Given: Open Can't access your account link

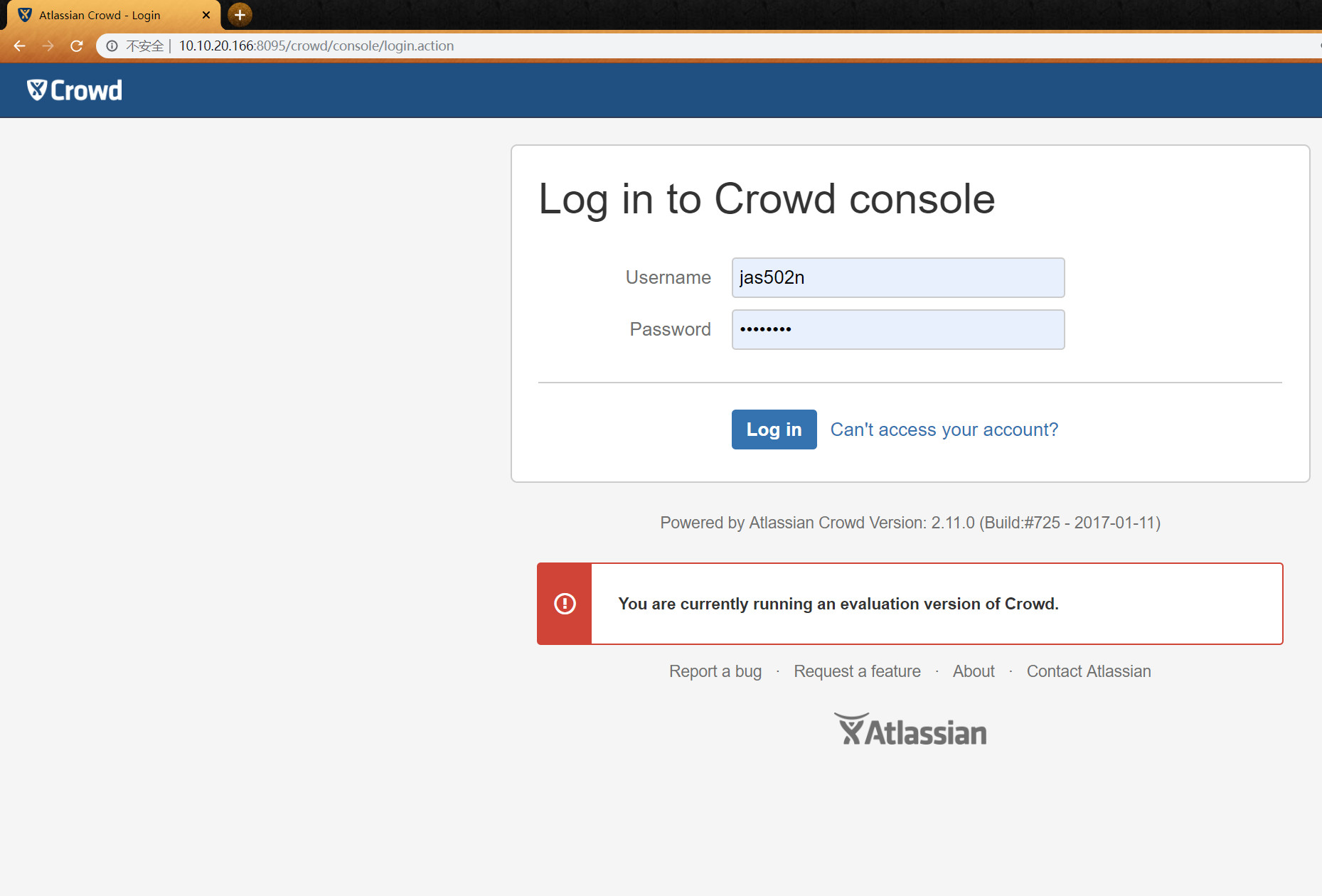Looking at the screenshot, I should pos(944,430).
